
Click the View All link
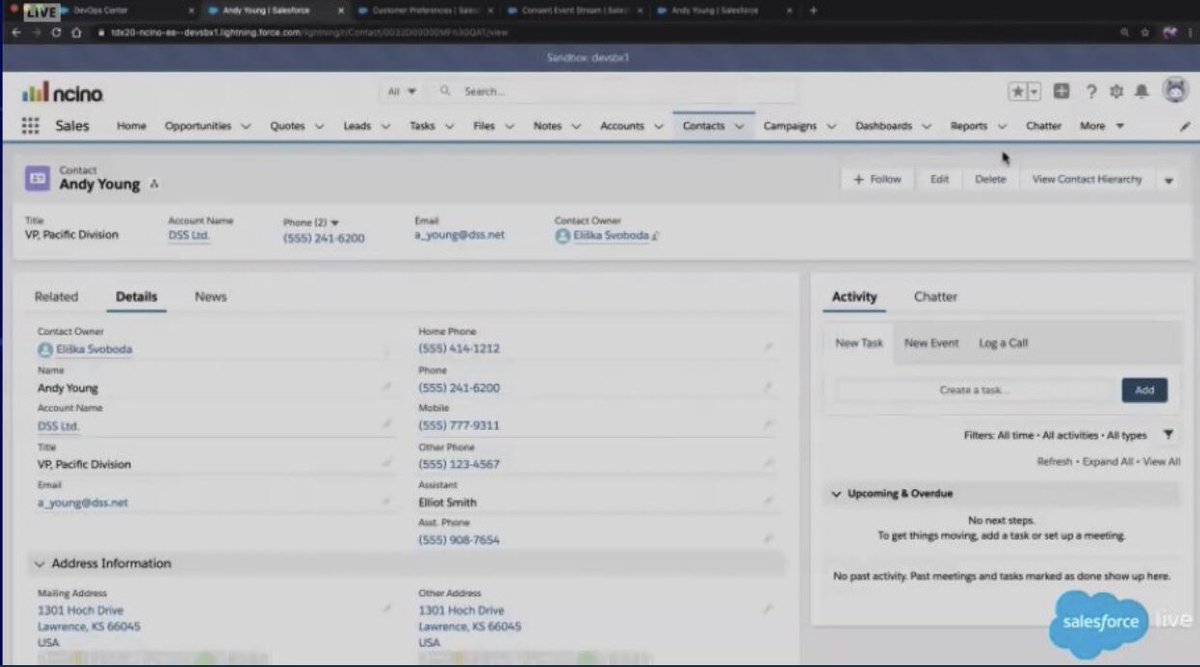pos(1161,462)
